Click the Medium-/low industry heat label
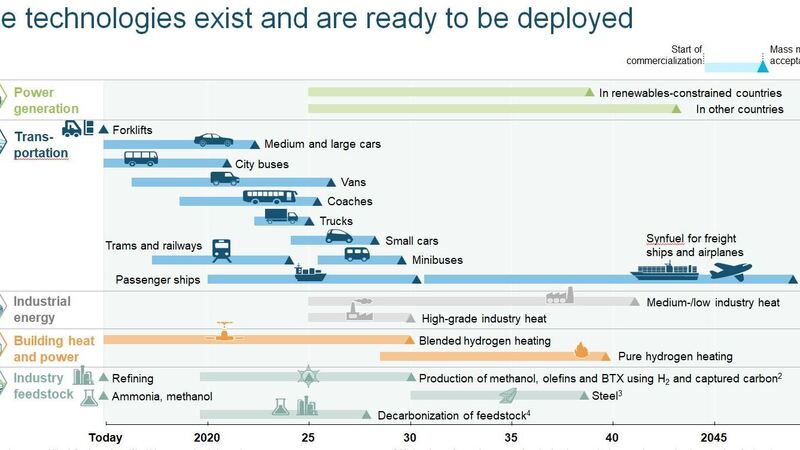 point(713,303)
